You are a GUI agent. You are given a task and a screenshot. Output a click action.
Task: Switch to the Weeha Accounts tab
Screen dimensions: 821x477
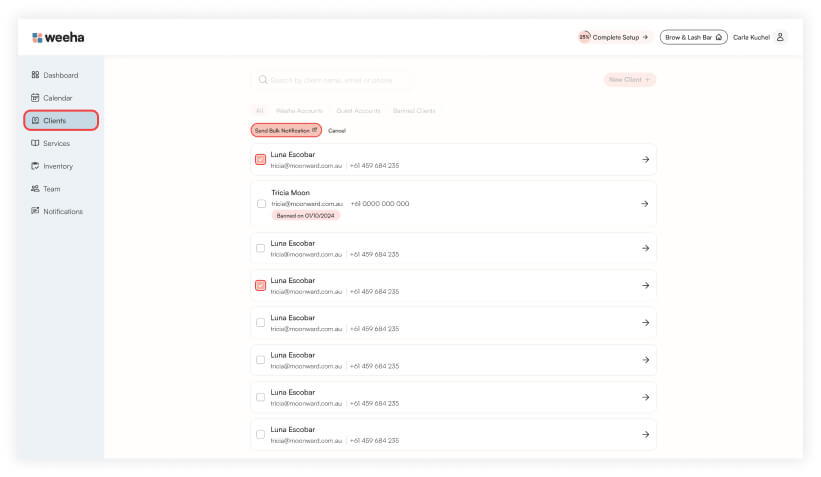[x=299, y=110]
